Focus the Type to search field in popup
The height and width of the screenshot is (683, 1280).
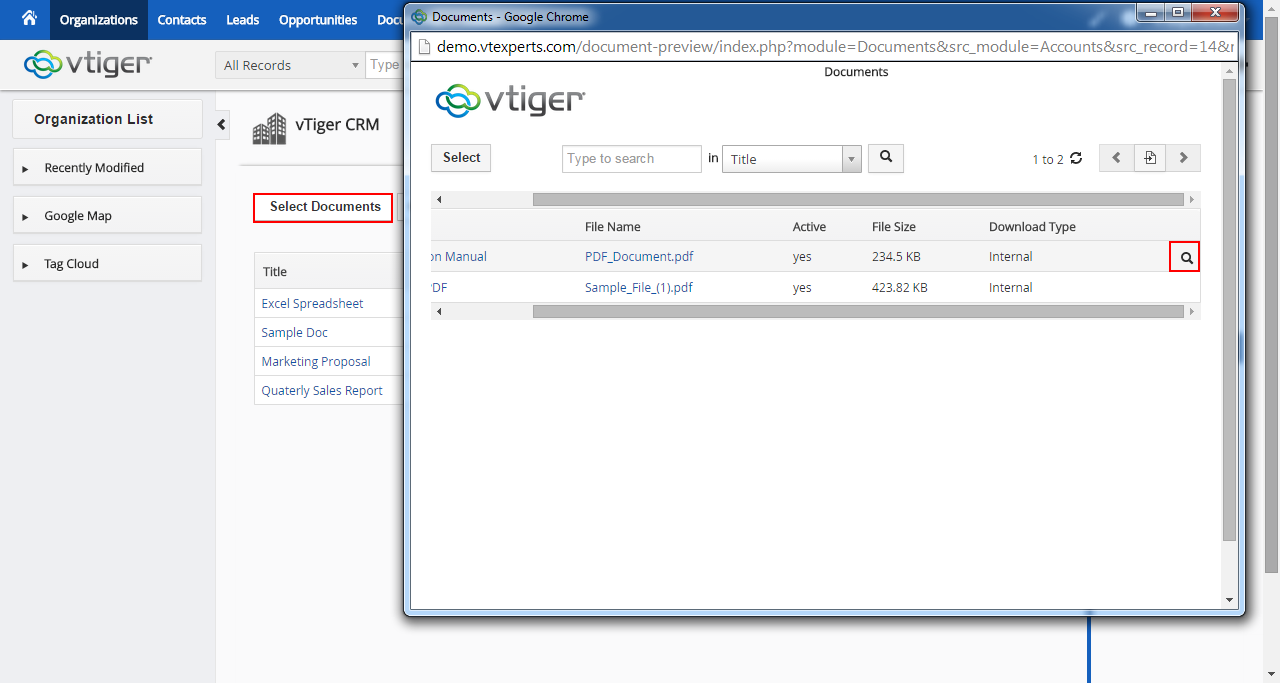[632, 158]
